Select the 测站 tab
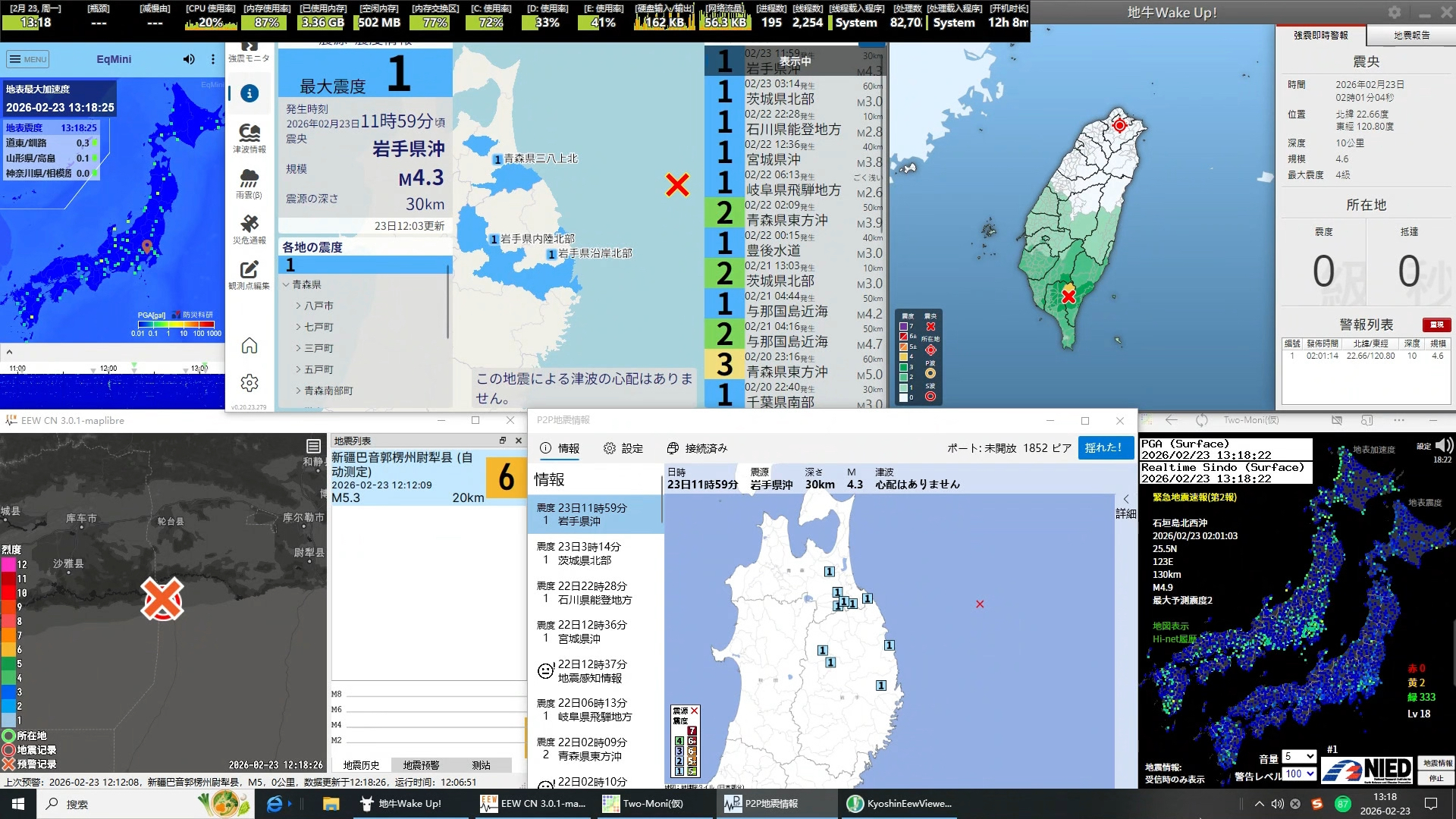Viewport: 1456px width, 819px height. (481, 765)
